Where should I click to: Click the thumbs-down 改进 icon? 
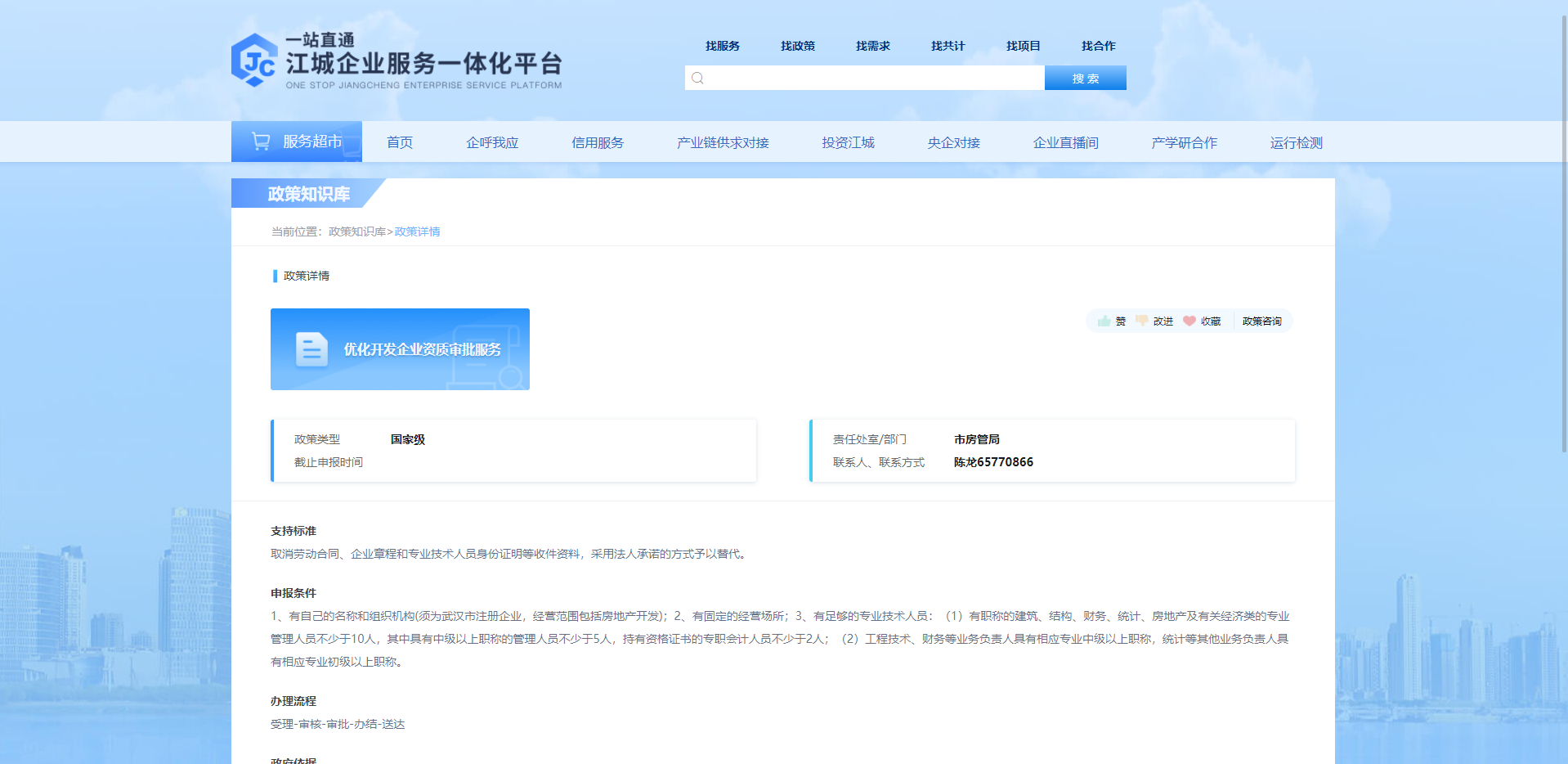(x=1141, y=321)
